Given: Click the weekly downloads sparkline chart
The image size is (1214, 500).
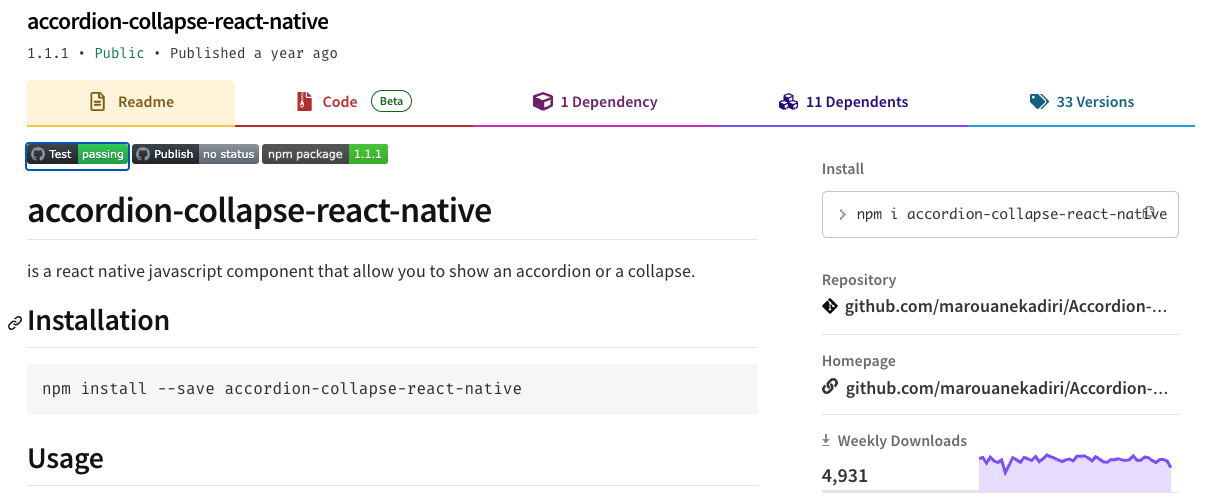Looking at the screenshot, I should pyautogui.click(x=1075, y=472).
